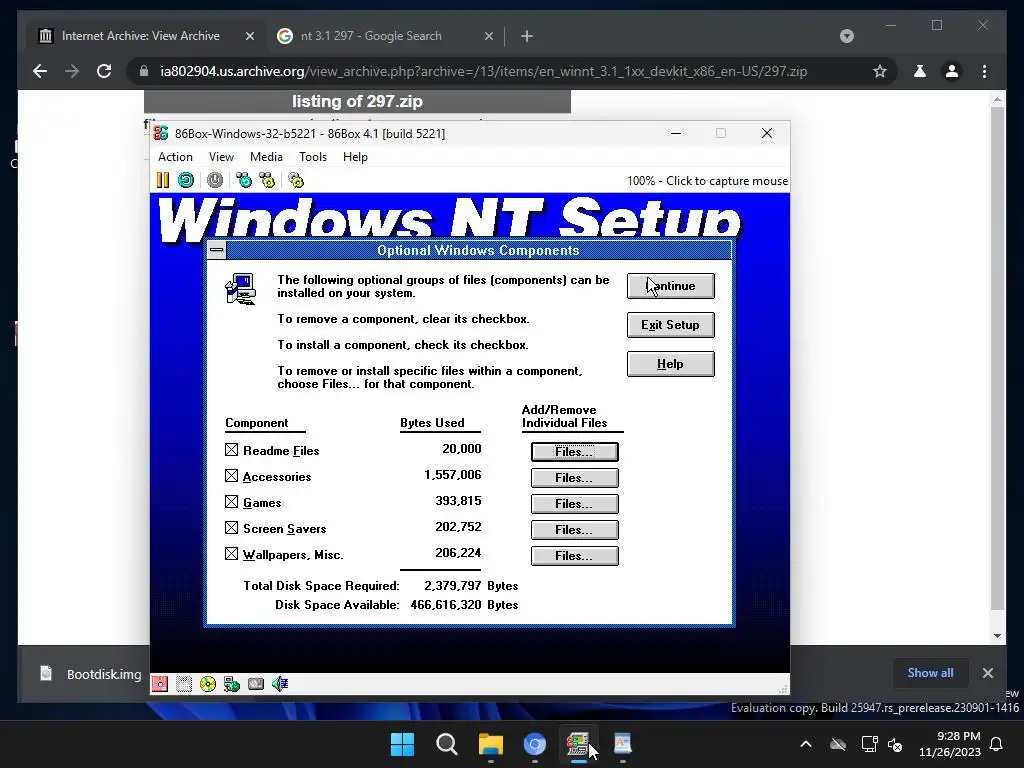1024x768 pixels.
Task: Uncheck the Games component
Action: tap(231, 502)
